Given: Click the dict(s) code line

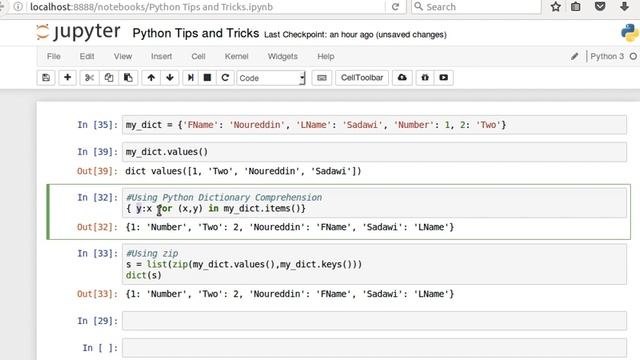Looking at the screenshot, I should click(x=144, y=276).
